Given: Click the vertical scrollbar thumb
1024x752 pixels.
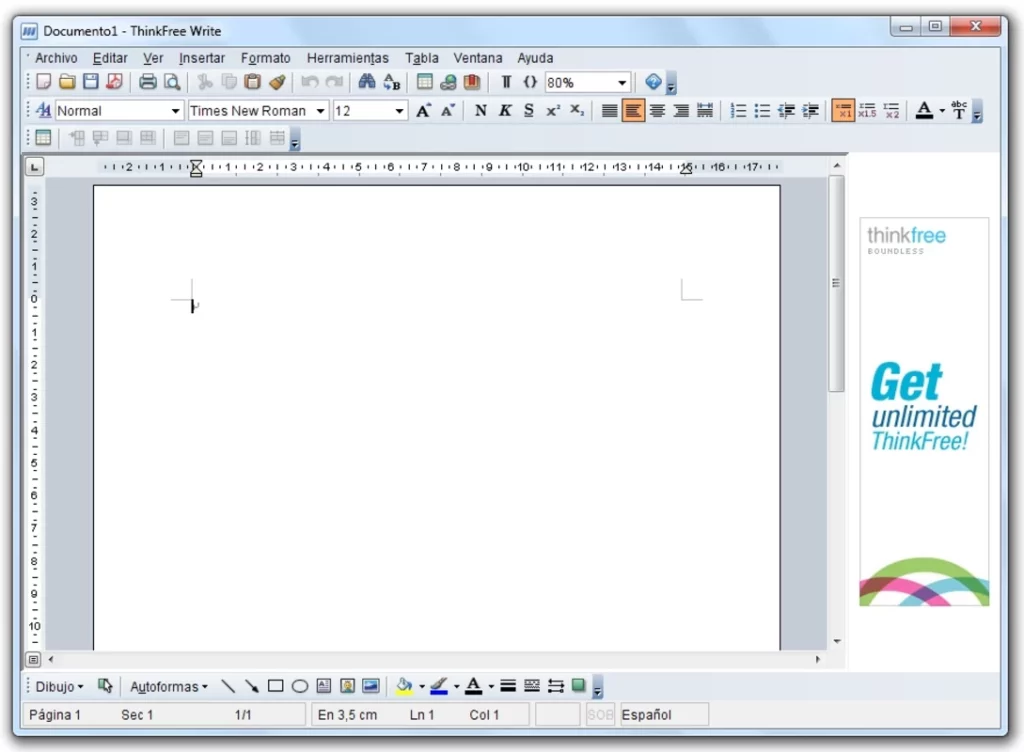Looking at the screenshot, I should click(836, 283).
